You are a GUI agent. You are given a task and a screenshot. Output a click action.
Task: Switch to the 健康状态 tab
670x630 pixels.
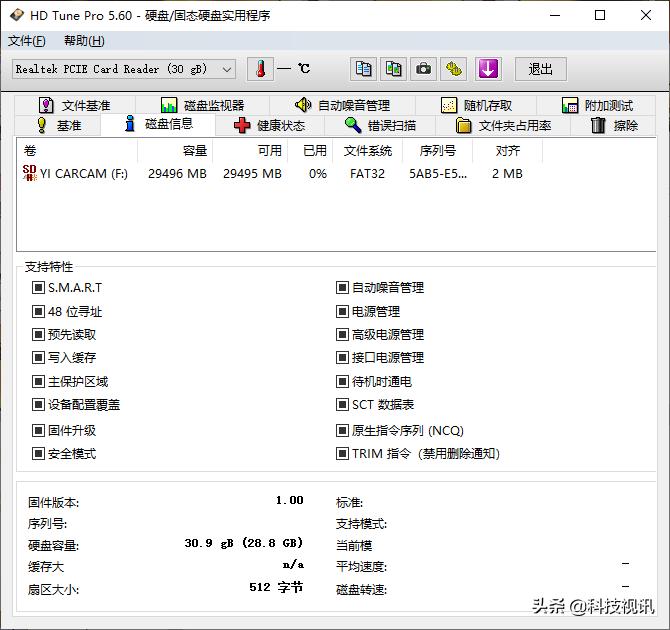tap(270, 126)
